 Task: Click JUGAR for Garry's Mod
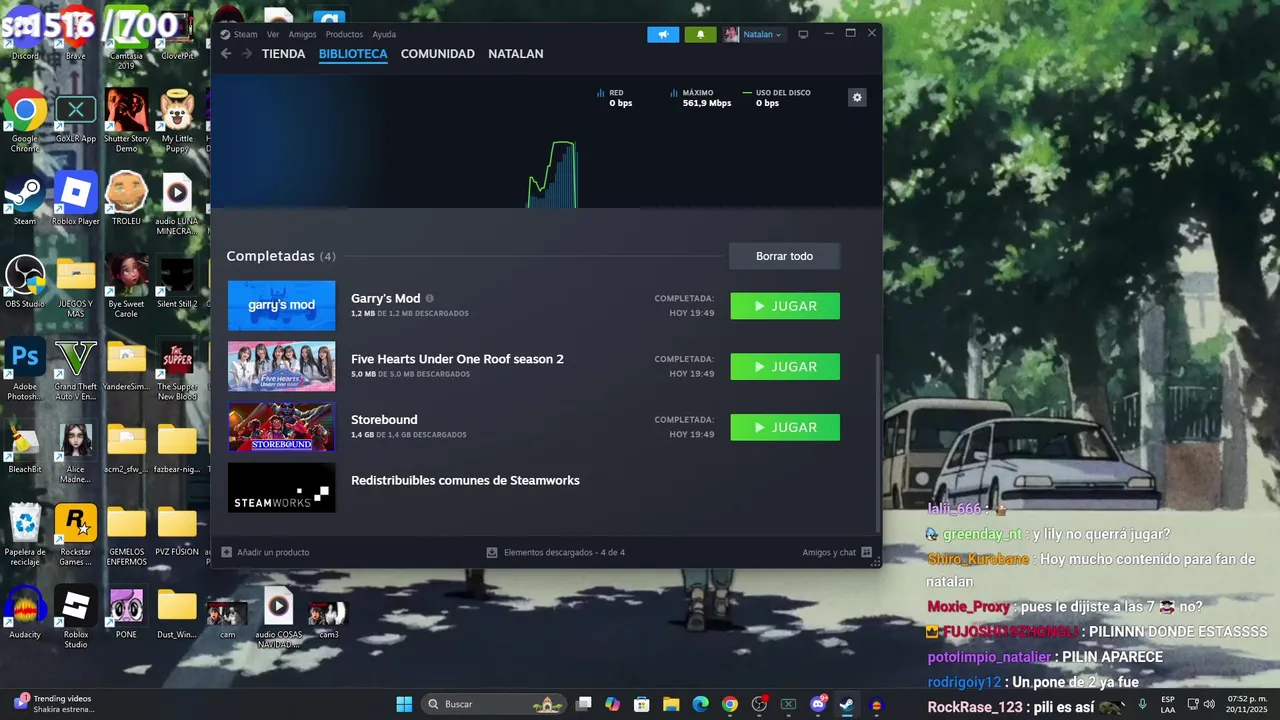pyautogui.click(x=785, y=306)
